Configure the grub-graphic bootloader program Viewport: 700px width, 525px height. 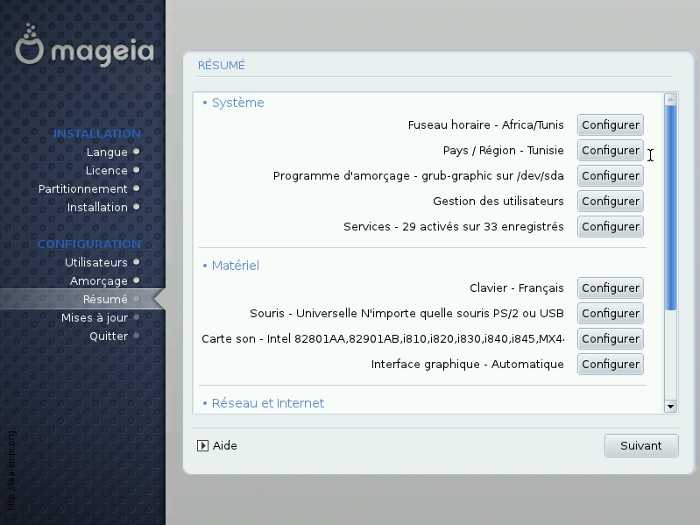pyautogui.click(x=610, y=176)
